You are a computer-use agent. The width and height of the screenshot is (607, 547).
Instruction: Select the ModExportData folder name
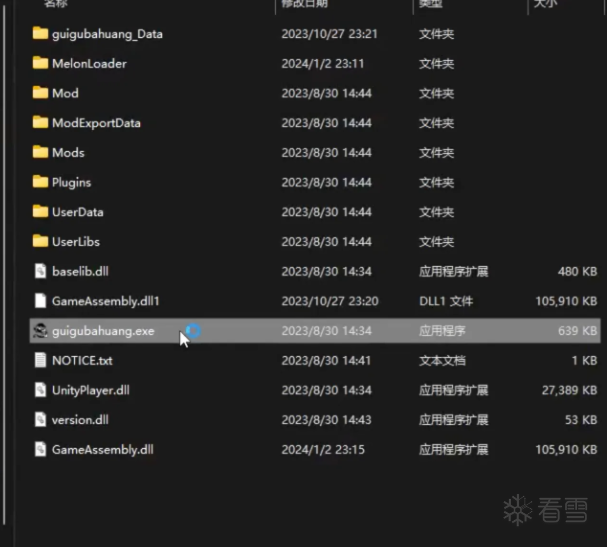coord(96,123)
